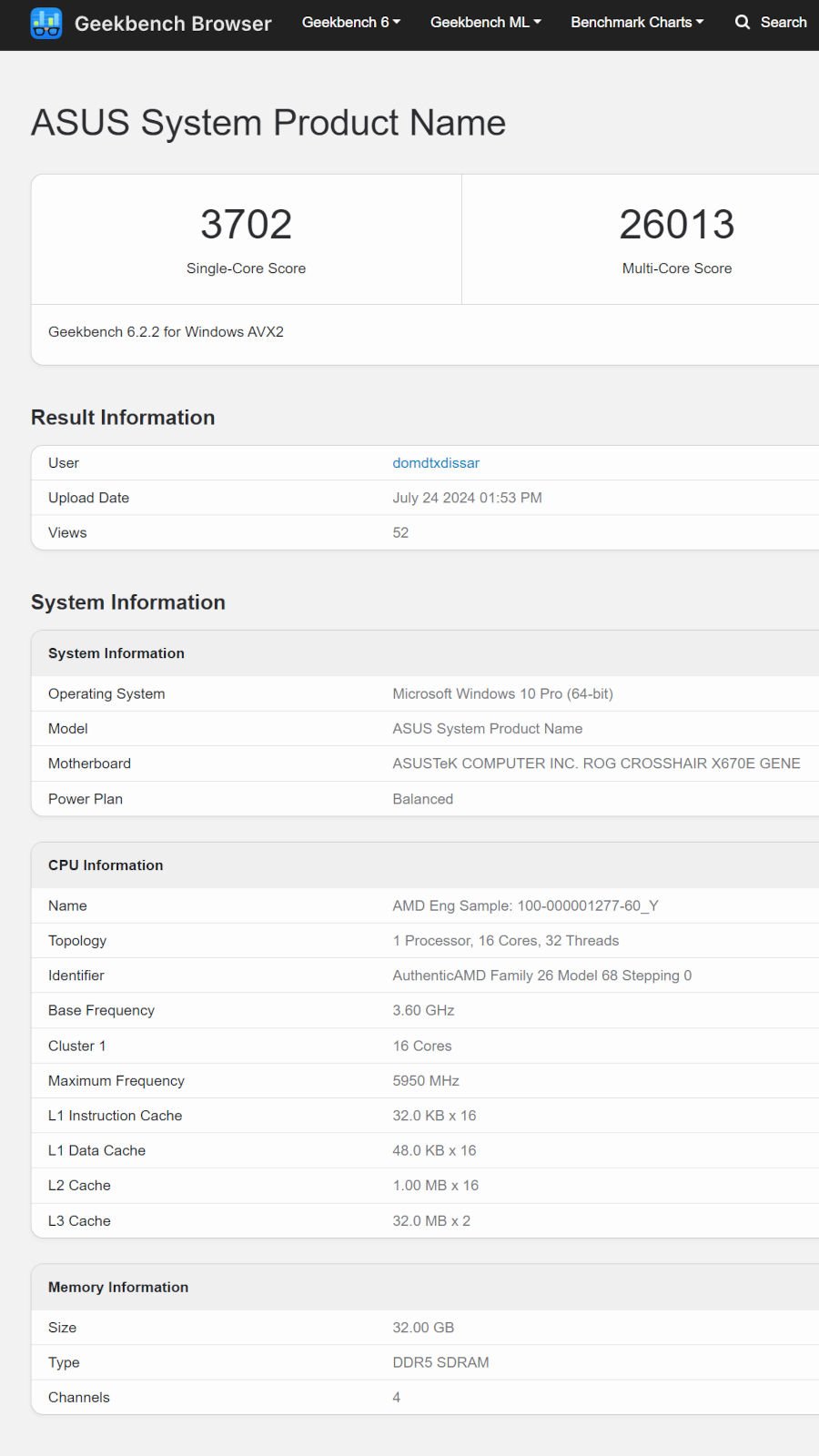Click the magnifying glass search icon
Screen dimensions: 819x1456
pos(743,22)
